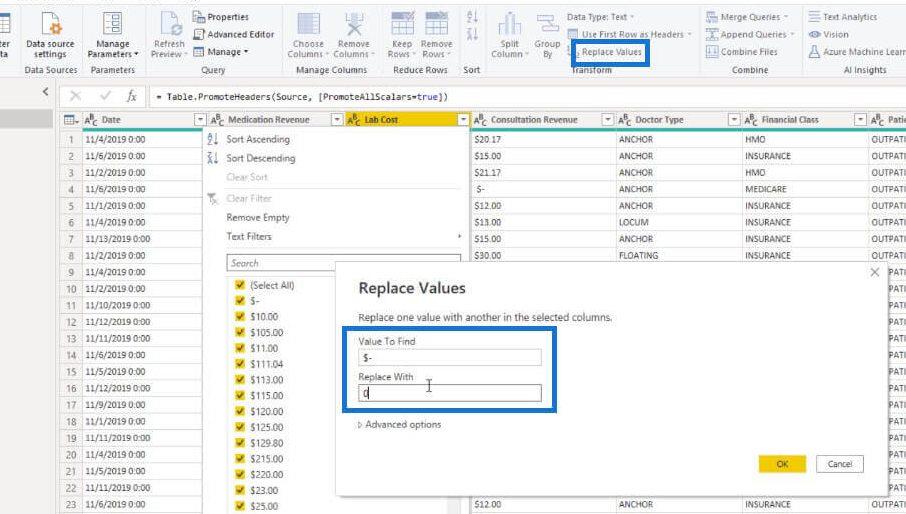Viewport: 906px width, 514px height.
Task: Open the Advanced Editor
Action: 234,35
